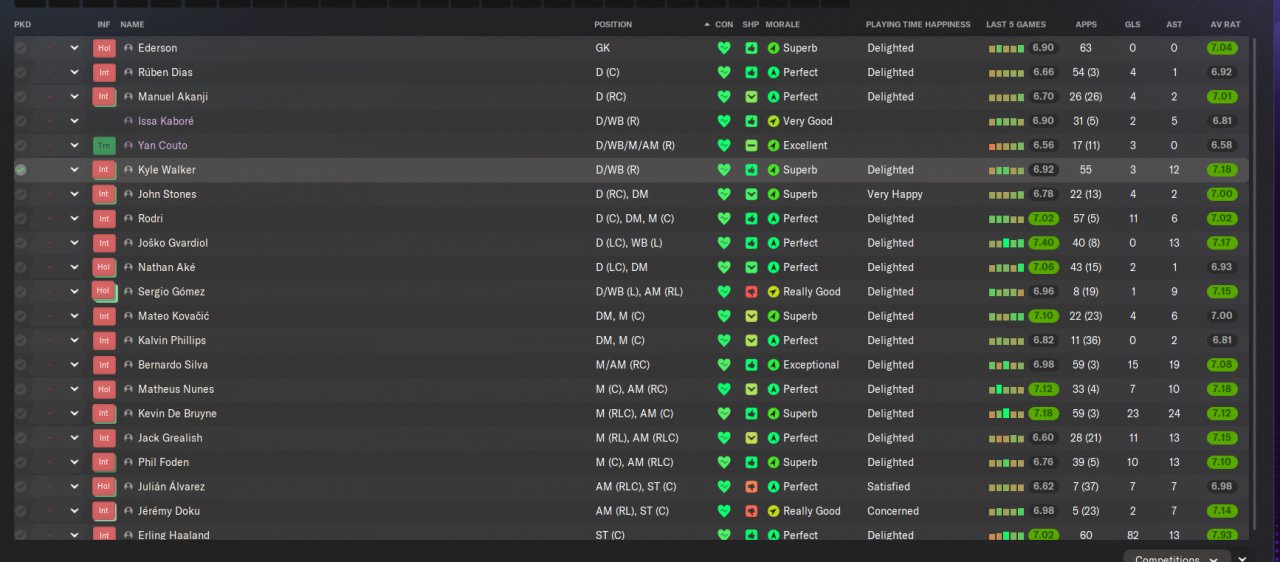This screenshot has height=562, width=1280.
Task: Click last 5 games form bars for Yan Couto
Action: tap(1006, 145)
